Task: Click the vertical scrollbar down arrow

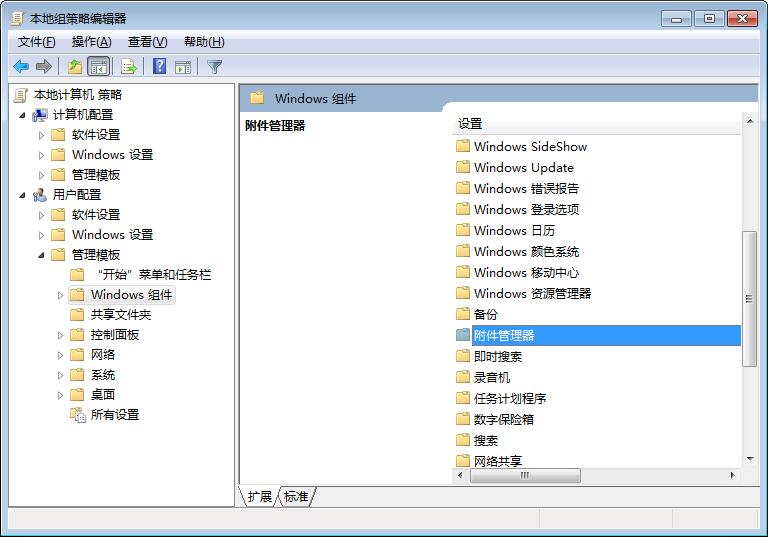Action: (750, 459)
